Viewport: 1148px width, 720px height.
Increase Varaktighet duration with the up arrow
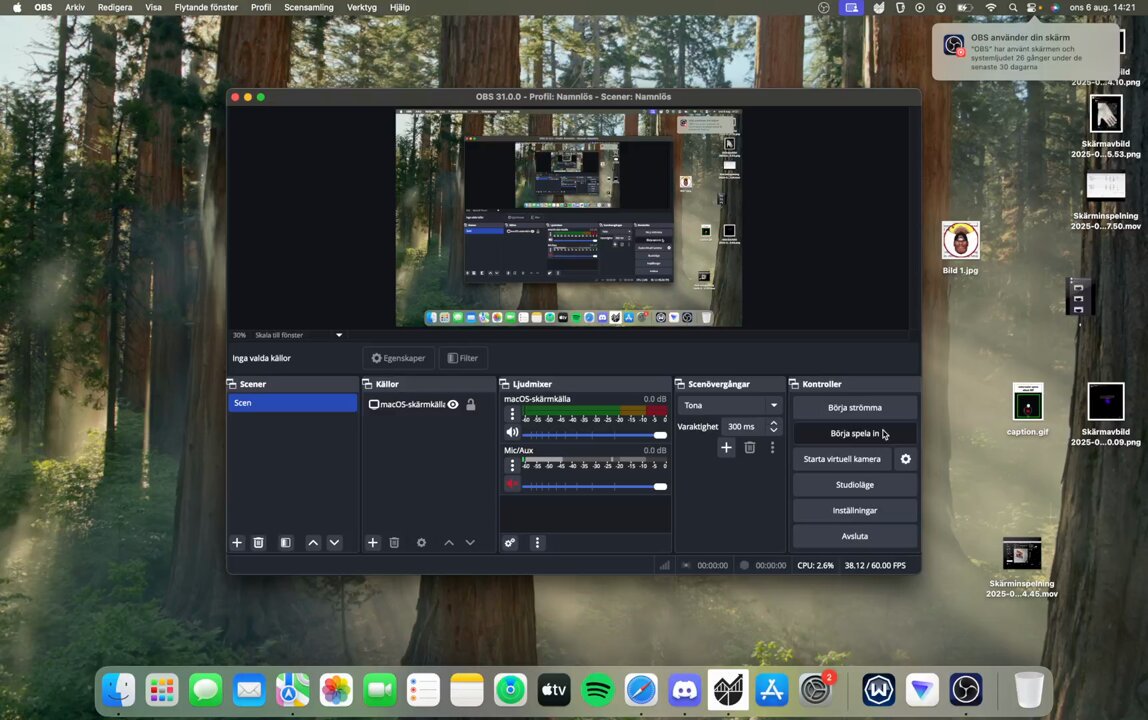(774, 423)
